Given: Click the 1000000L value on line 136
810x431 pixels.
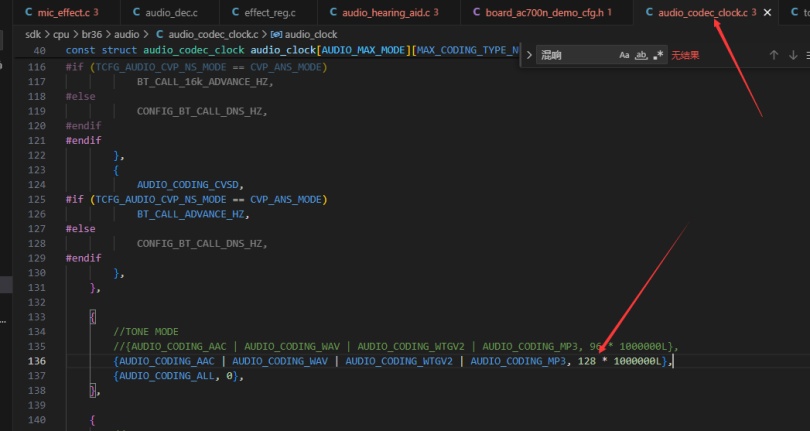Looking at the screenshot, I should click(637, 361).
